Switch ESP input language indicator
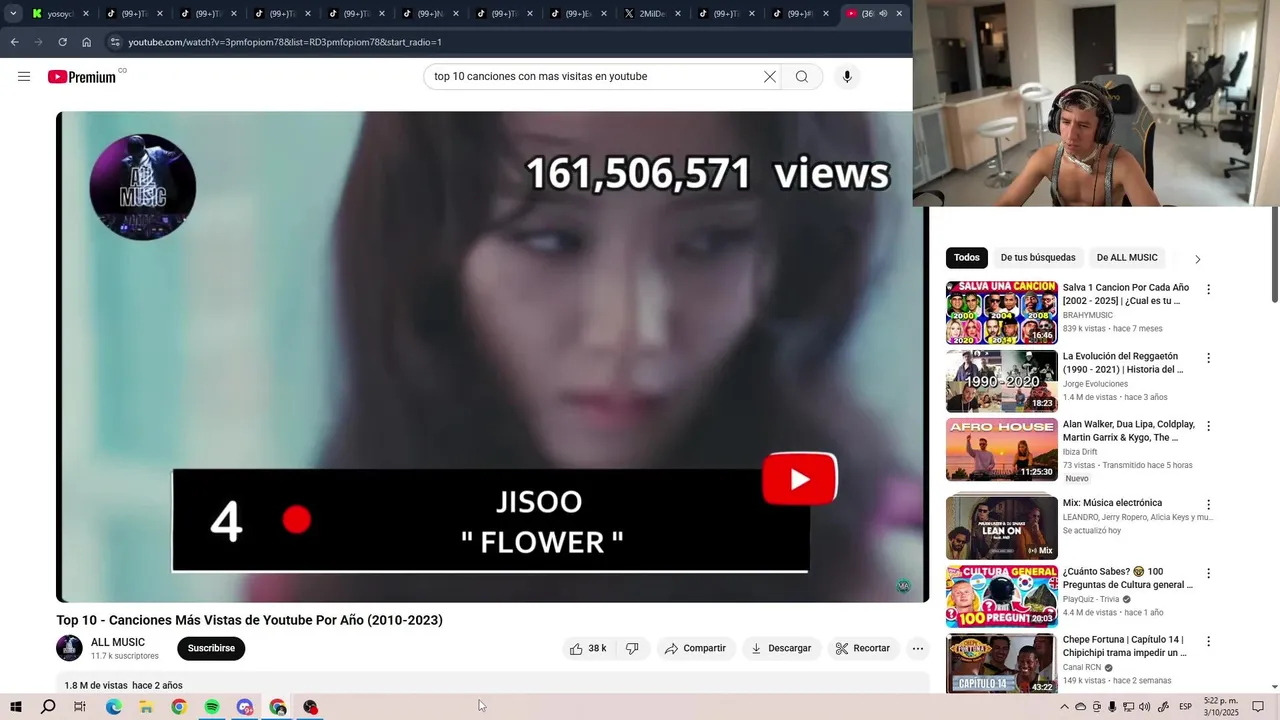Image resolution: width=1280 pixels, height=720 pixels. coord(1185,707)
